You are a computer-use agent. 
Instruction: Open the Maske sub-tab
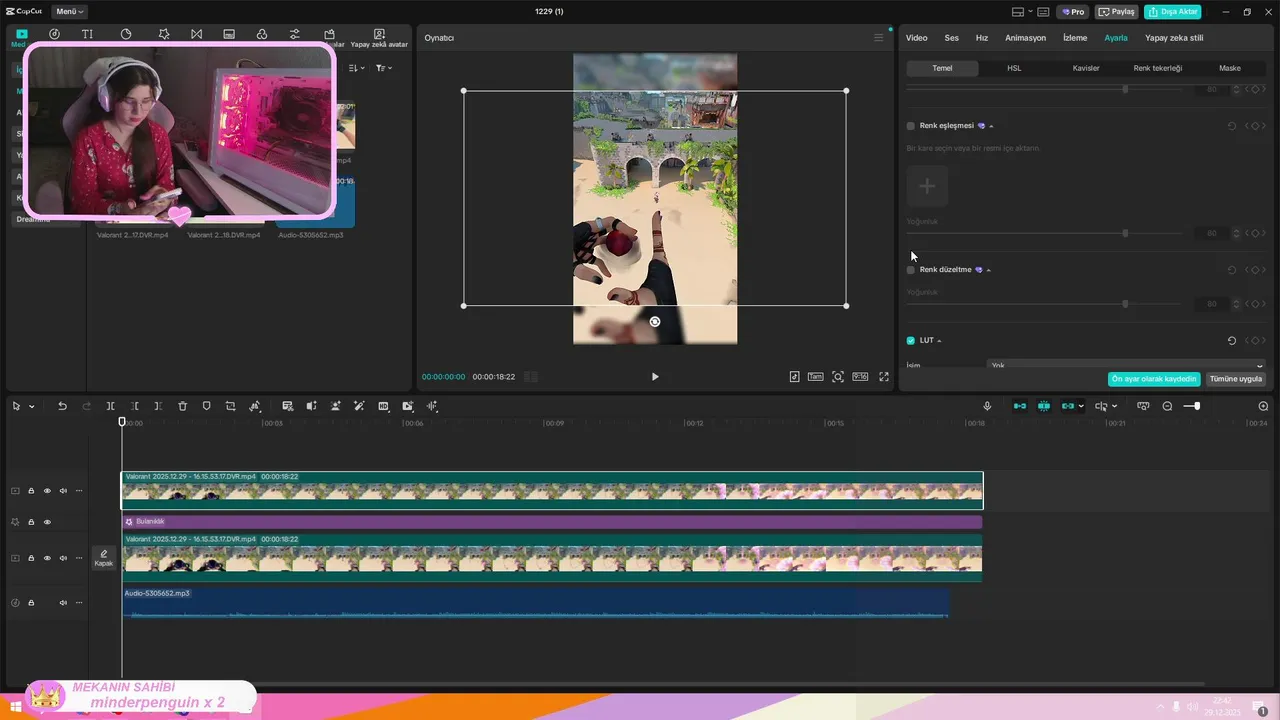[1230, 68]
